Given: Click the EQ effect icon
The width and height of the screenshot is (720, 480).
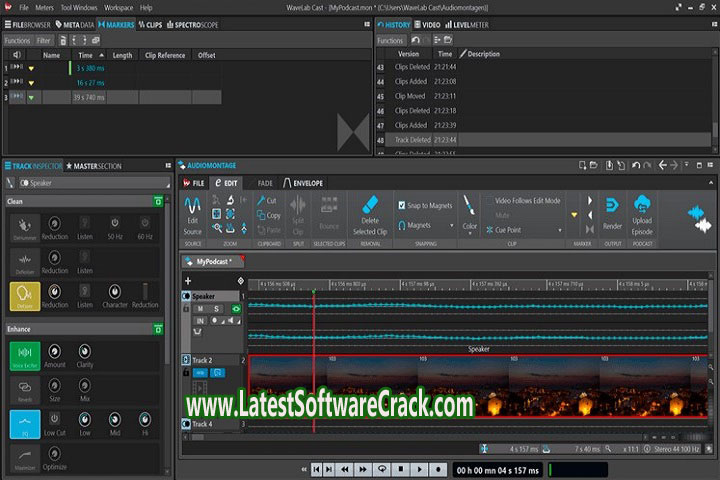Looking at the screenshot, I should 25,420.
